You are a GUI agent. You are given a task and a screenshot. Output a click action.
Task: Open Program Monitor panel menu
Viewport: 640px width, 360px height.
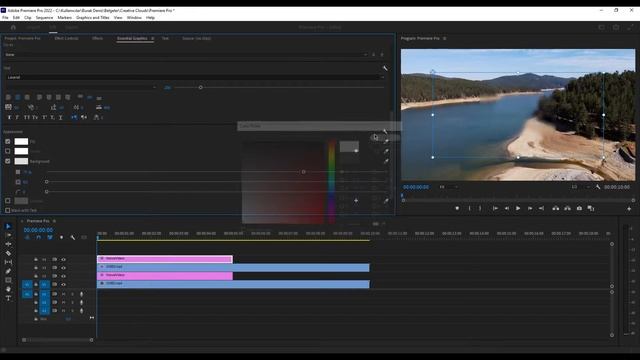click(x=444, y=38)
